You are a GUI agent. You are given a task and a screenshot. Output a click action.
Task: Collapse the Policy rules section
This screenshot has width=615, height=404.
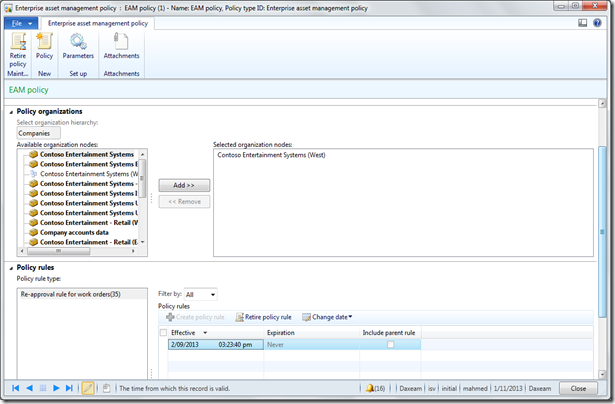[x=11, y=268]
